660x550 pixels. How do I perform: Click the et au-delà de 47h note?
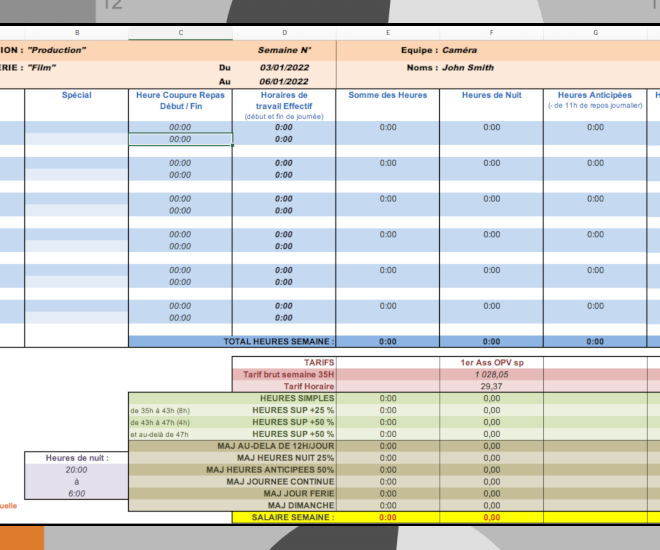pos(159,434)
